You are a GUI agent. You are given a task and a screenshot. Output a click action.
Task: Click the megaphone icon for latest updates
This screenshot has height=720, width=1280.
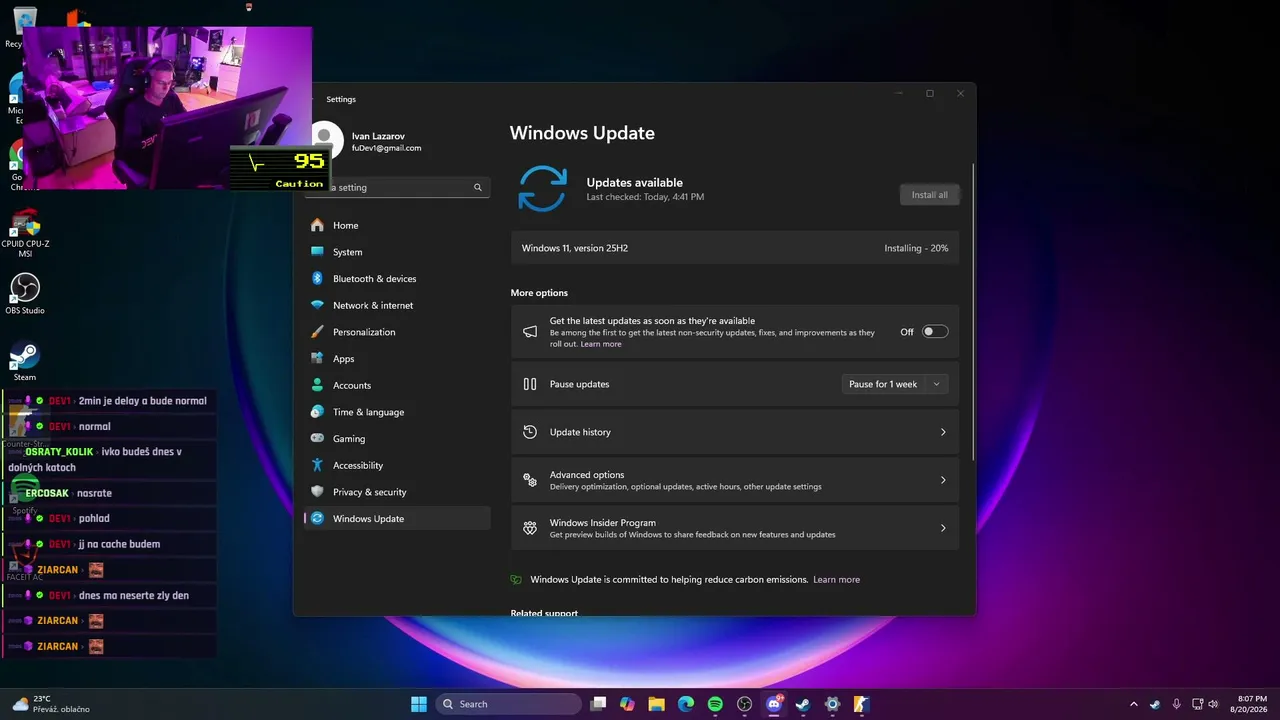pos(530,332)
